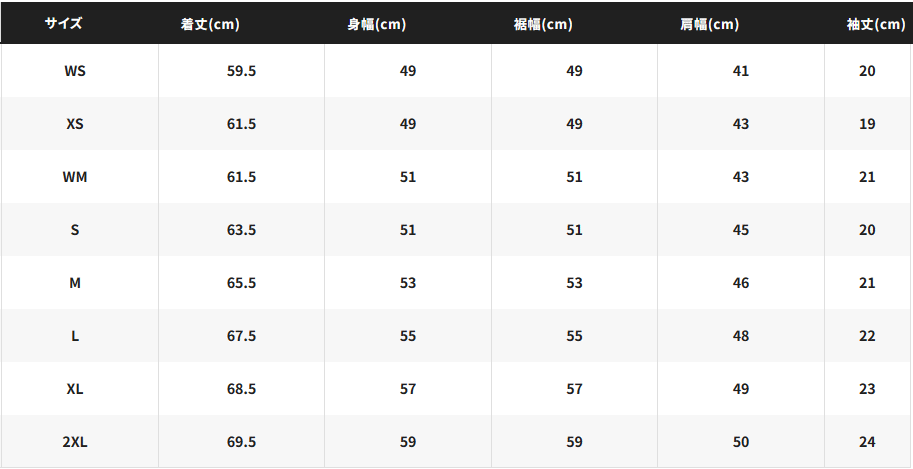Select the 2XL size row label
This screenshot has height=469, width=913.
[x=75, y=442]
